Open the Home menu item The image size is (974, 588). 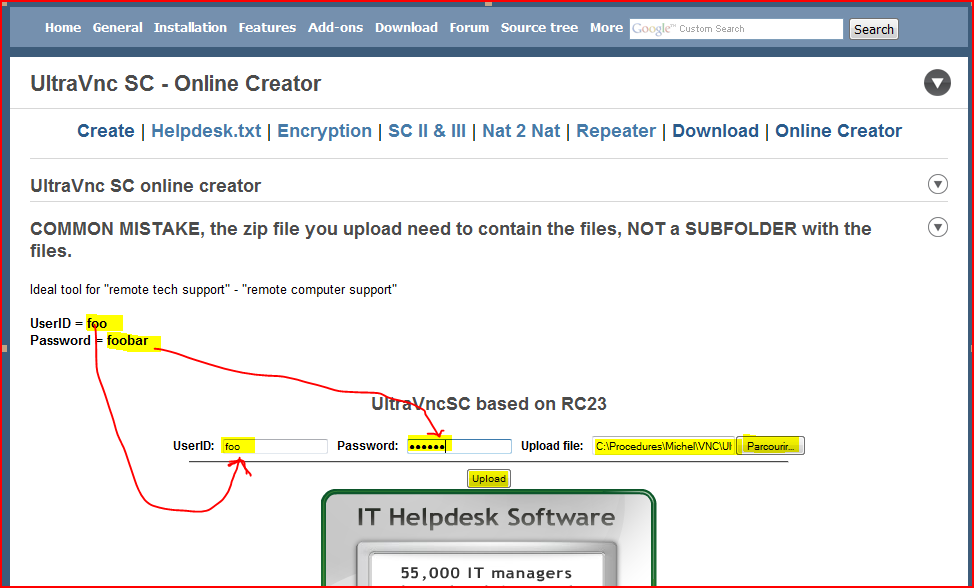pyautogui.click(x=63, y=28)
